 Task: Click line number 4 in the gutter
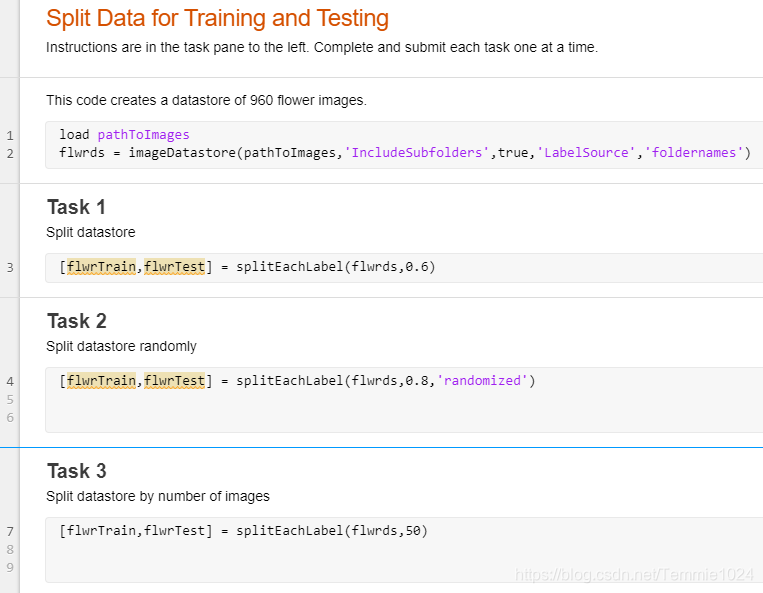(x=10, y=381)
